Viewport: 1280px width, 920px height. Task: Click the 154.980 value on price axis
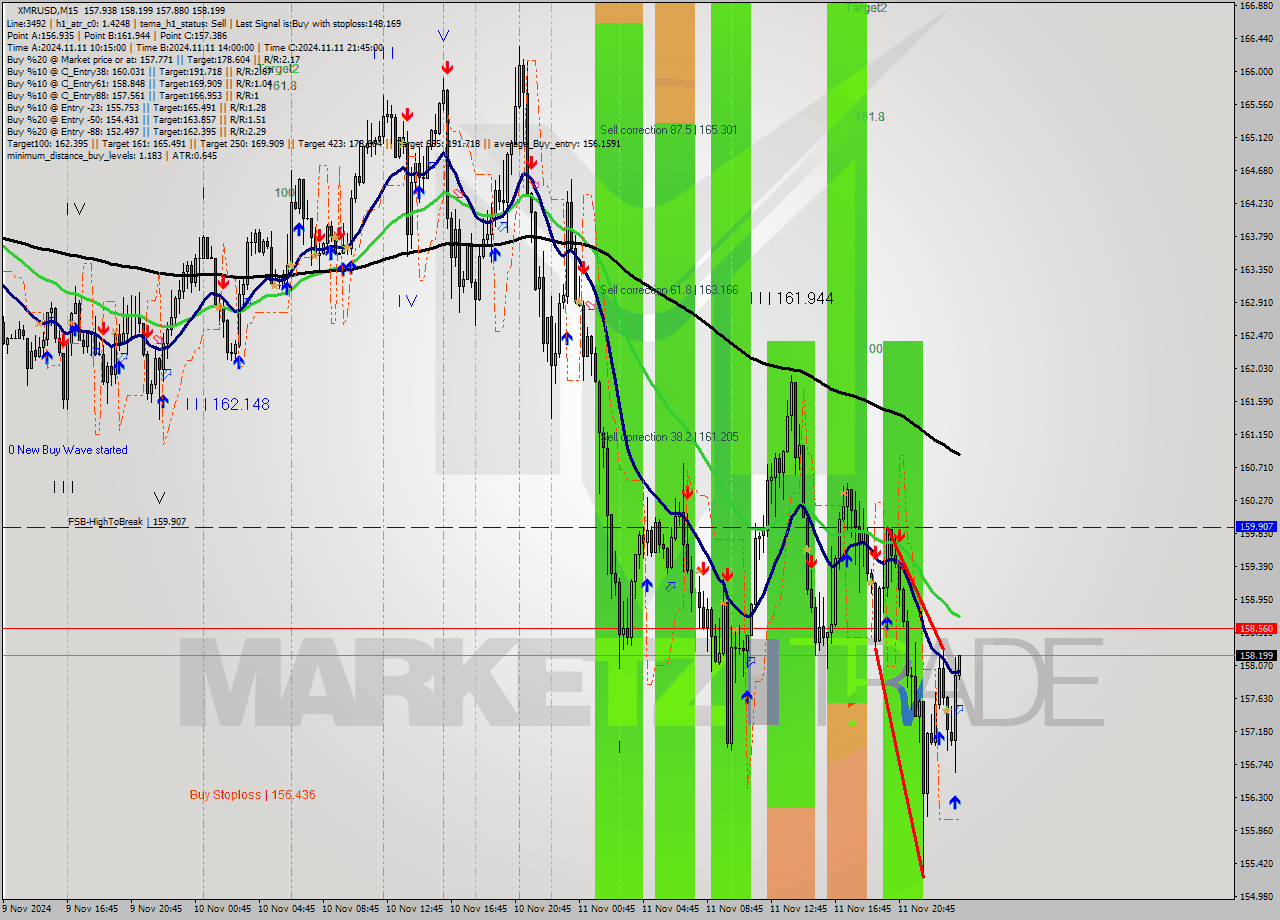point(1256,896)
